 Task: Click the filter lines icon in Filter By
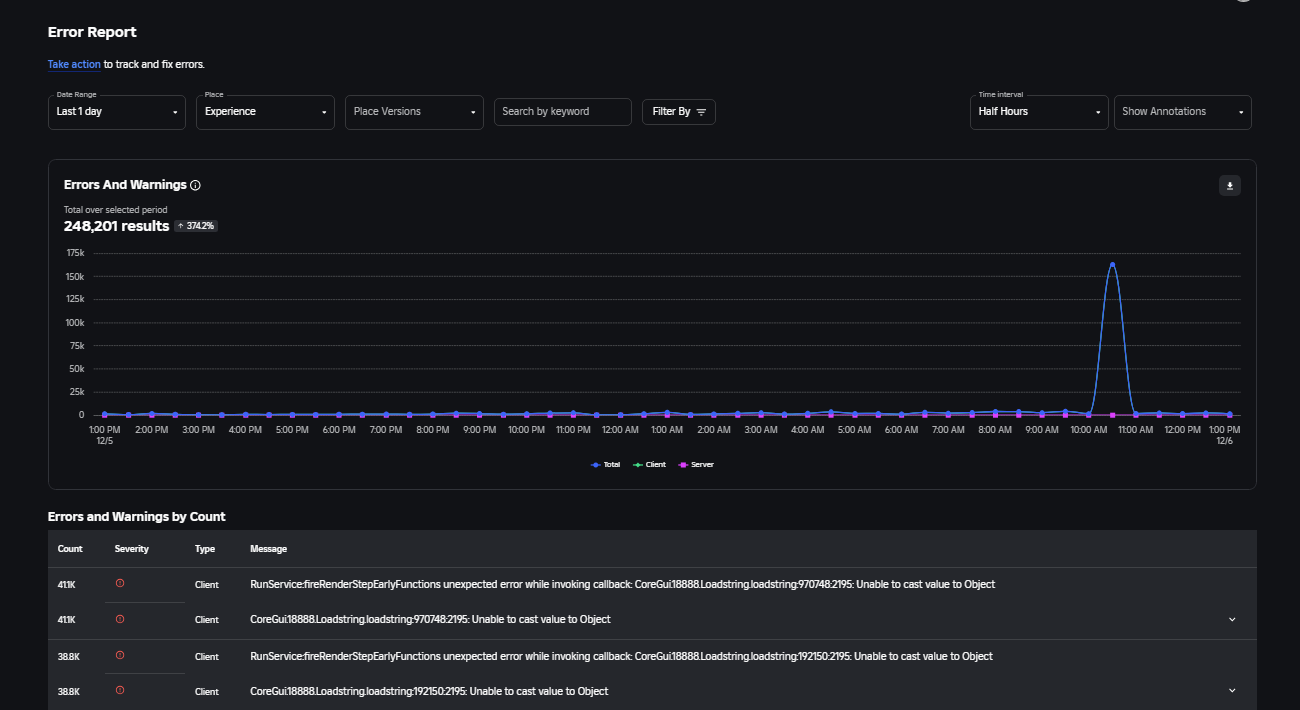point(701,112)
